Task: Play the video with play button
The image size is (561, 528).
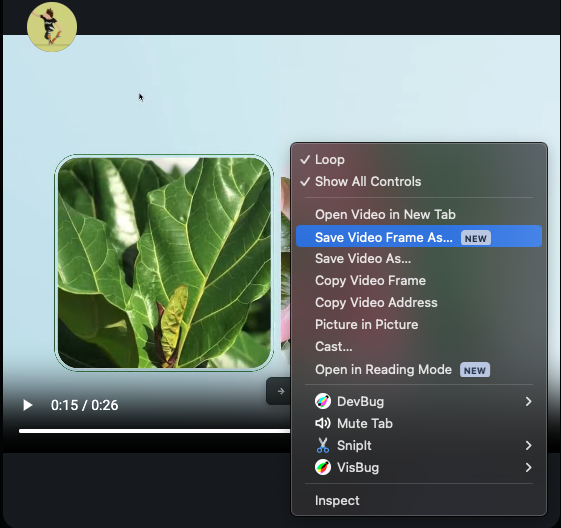Action: tap(28, 405)
